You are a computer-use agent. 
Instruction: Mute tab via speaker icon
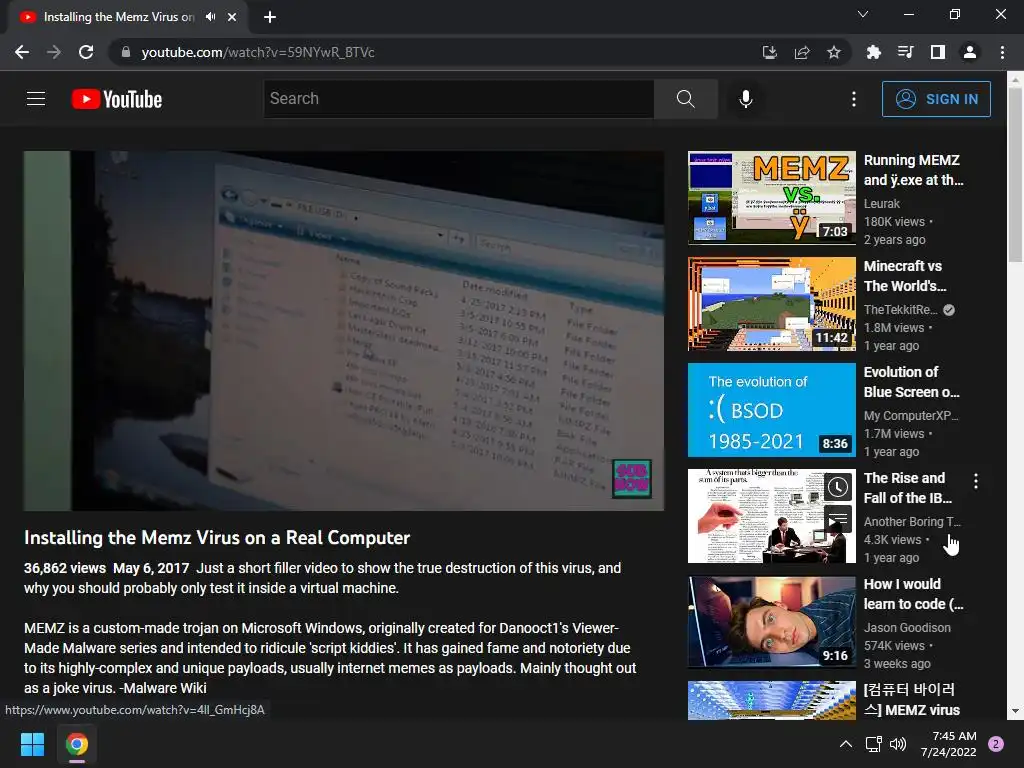(210, 17)
